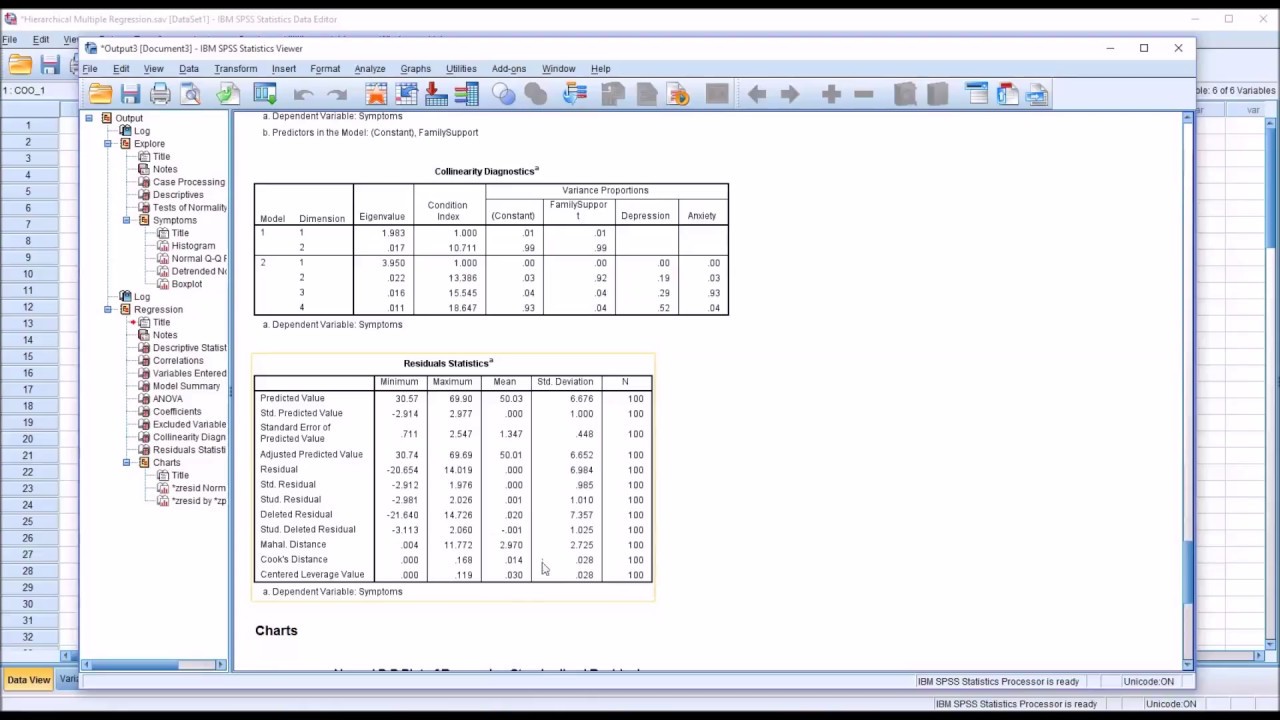Select Residuals Statistics item in outline

189,450
